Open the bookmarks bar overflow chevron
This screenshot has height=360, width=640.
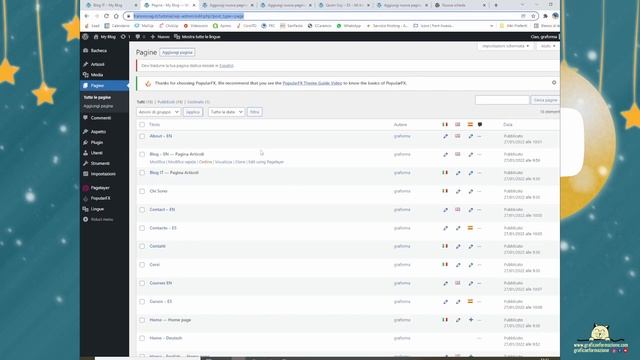491,26
